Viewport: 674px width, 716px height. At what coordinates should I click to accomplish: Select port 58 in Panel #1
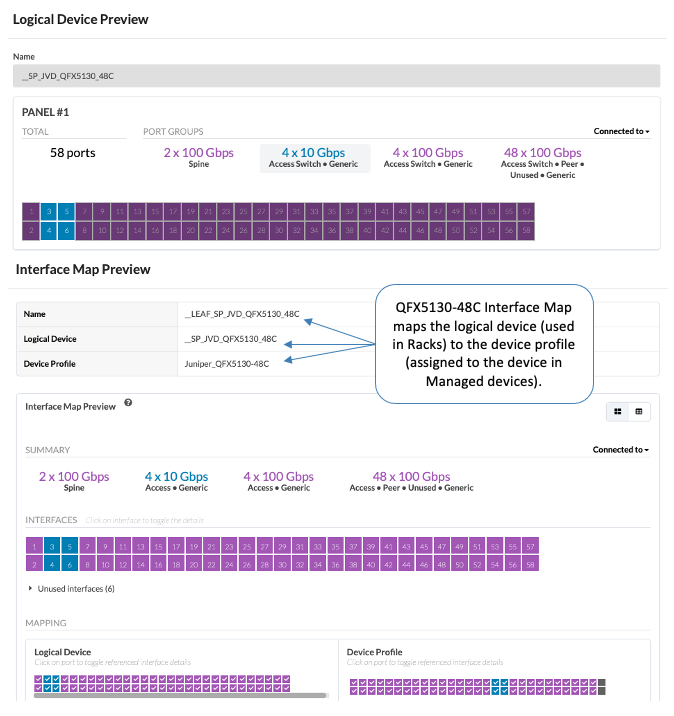526,230
